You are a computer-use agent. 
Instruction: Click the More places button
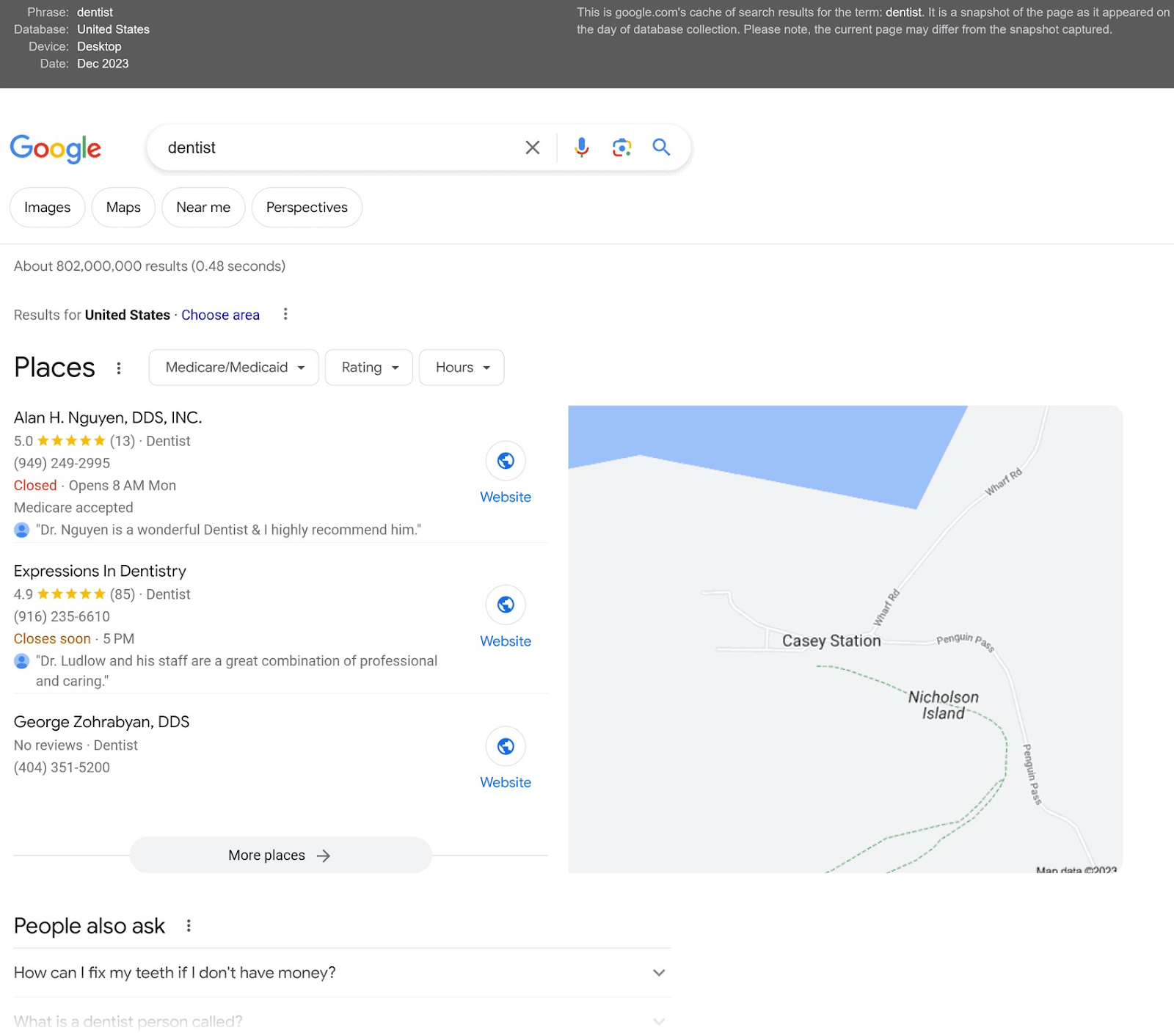pyautogui.click(x=280, y=855)
